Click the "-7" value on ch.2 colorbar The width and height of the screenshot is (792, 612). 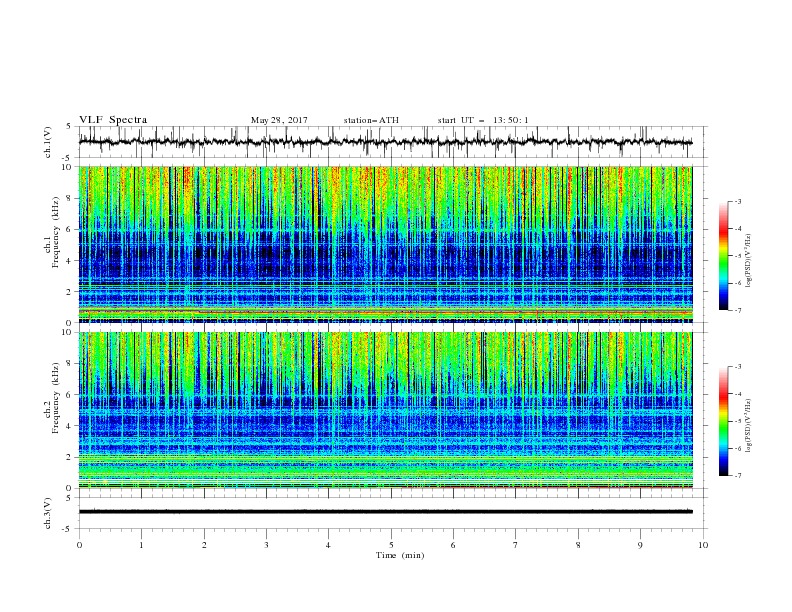point(738,476)
